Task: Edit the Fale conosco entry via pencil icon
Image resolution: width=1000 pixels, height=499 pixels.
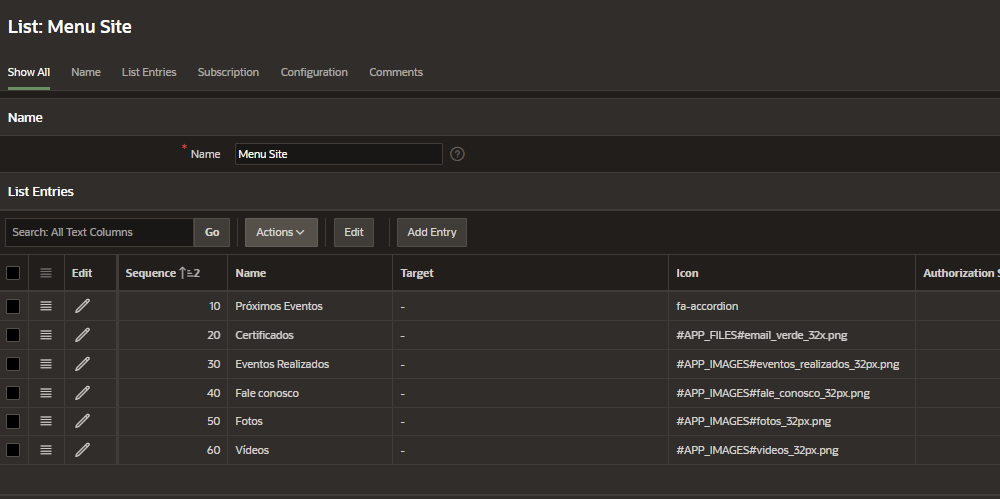Action: pos(82,393)
